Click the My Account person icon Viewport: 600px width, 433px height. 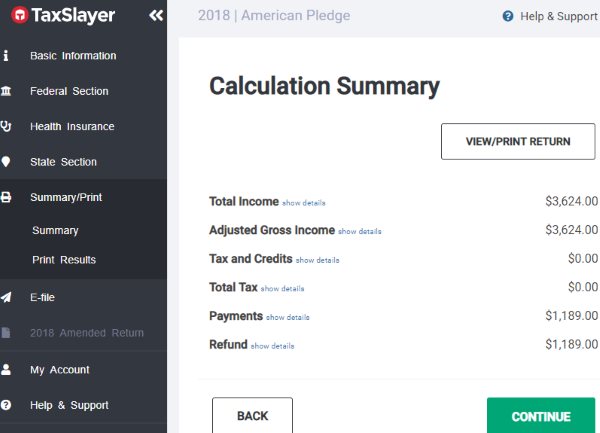(7, 370)
